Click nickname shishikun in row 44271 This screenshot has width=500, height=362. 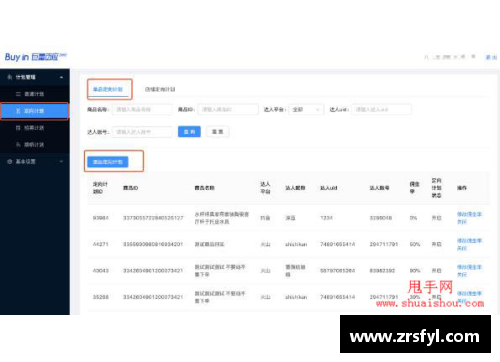click(x=296, y=244)
